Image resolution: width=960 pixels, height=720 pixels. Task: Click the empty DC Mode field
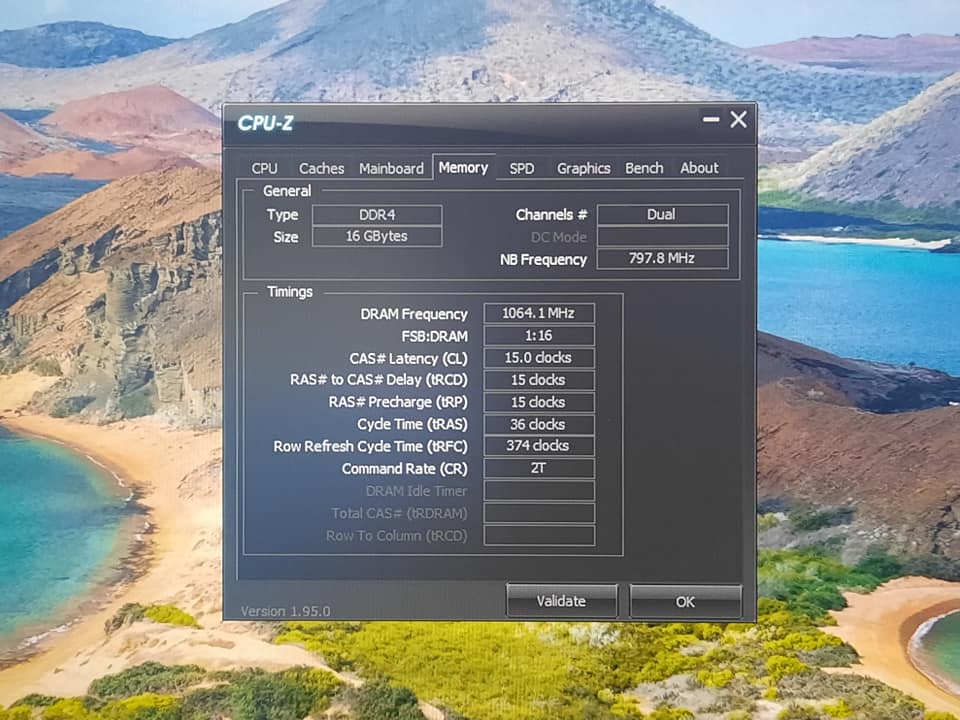click(x=662, y=237)
